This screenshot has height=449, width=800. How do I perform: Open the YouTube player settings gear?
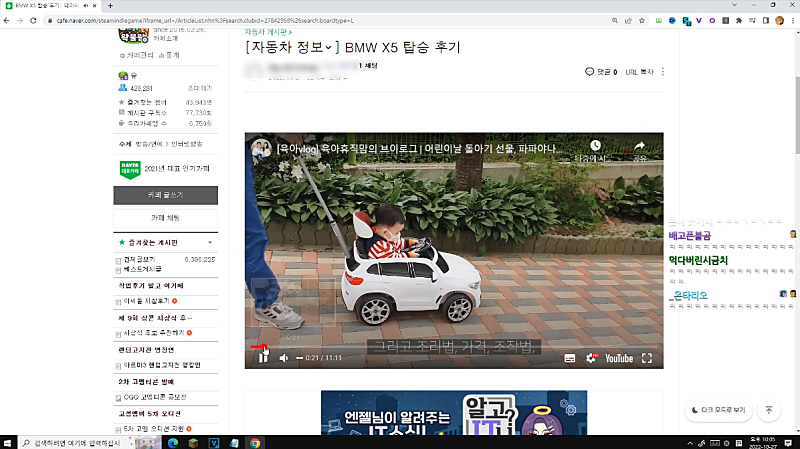pyautogui.click(x=593, y=358)
